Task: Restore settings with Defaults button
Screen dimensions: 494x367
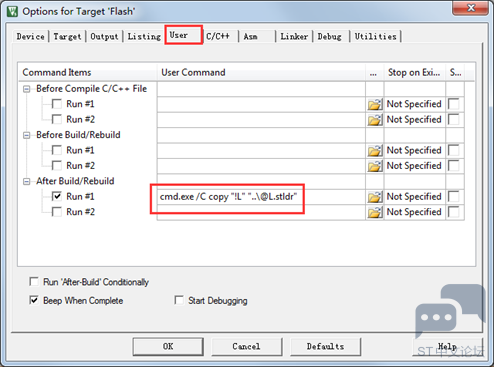Action: 325,347
